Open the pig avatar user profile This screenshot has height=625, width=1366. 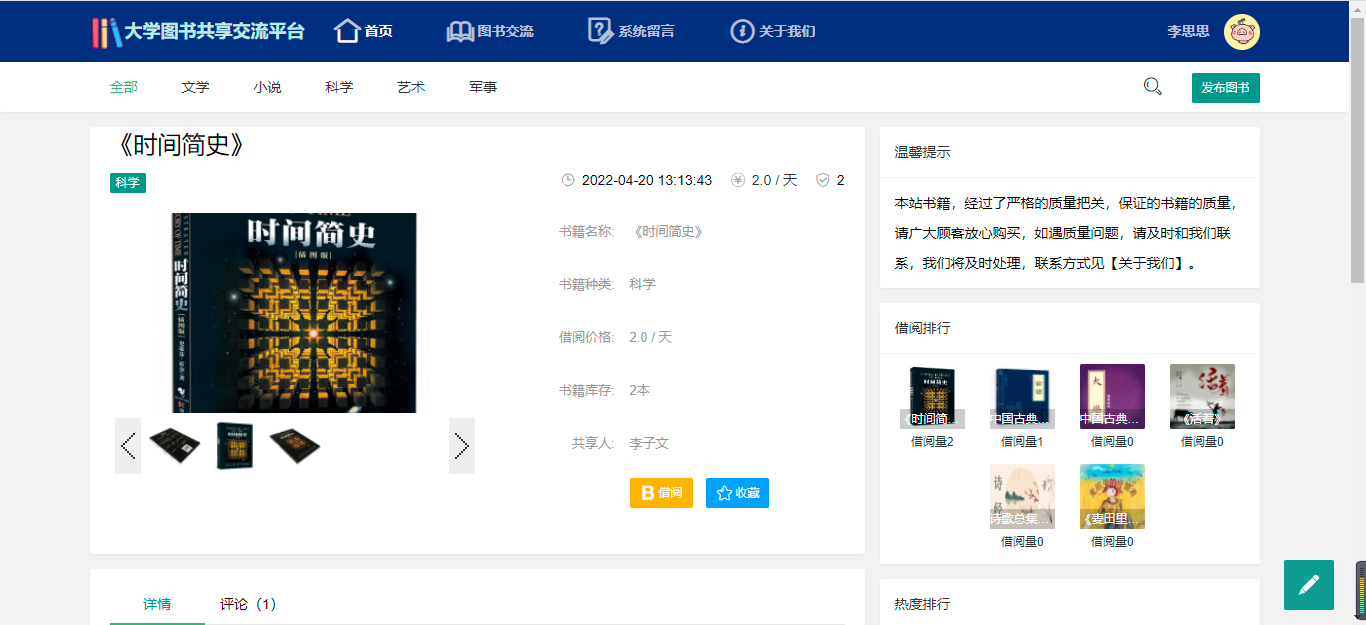(x=1242, y=32)
